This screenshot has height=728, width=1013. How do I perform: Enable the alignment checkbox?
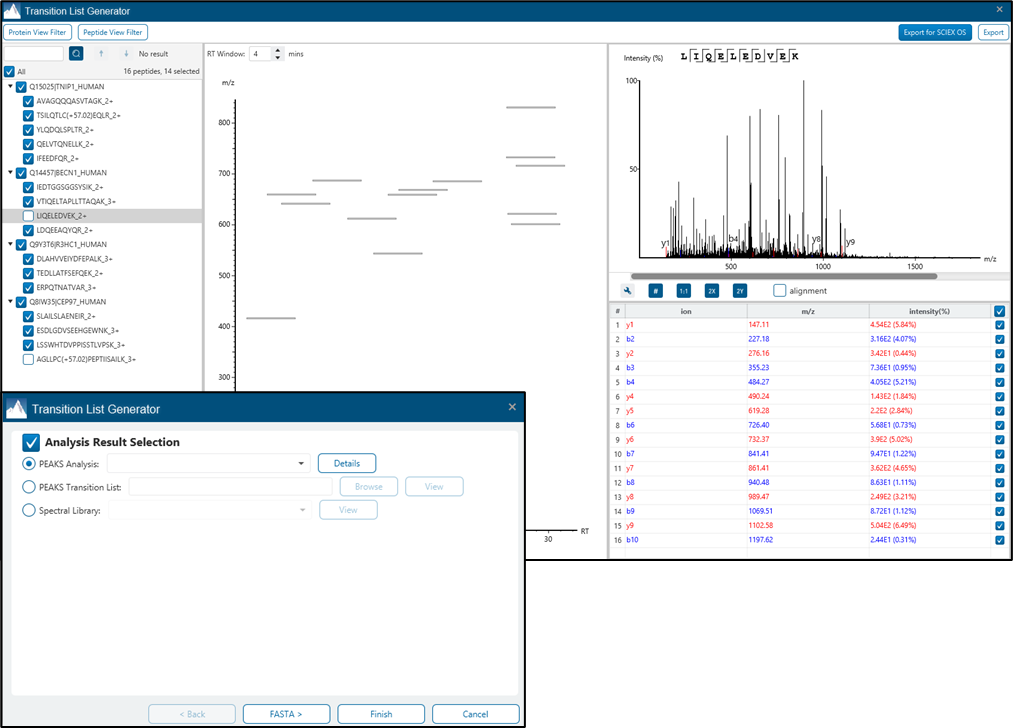point(780,291)
